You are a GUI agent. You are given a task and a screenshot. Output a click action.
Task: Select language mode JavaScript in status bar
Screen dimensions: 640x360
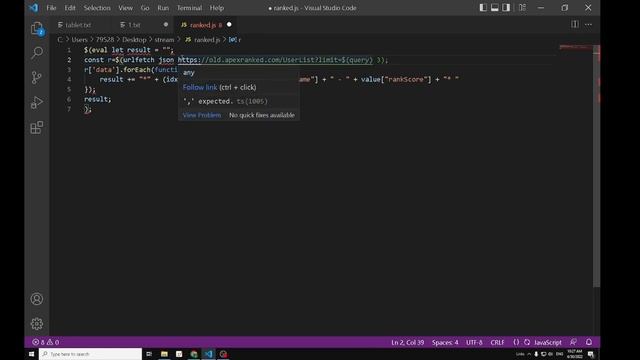click(x=548, y=342)
